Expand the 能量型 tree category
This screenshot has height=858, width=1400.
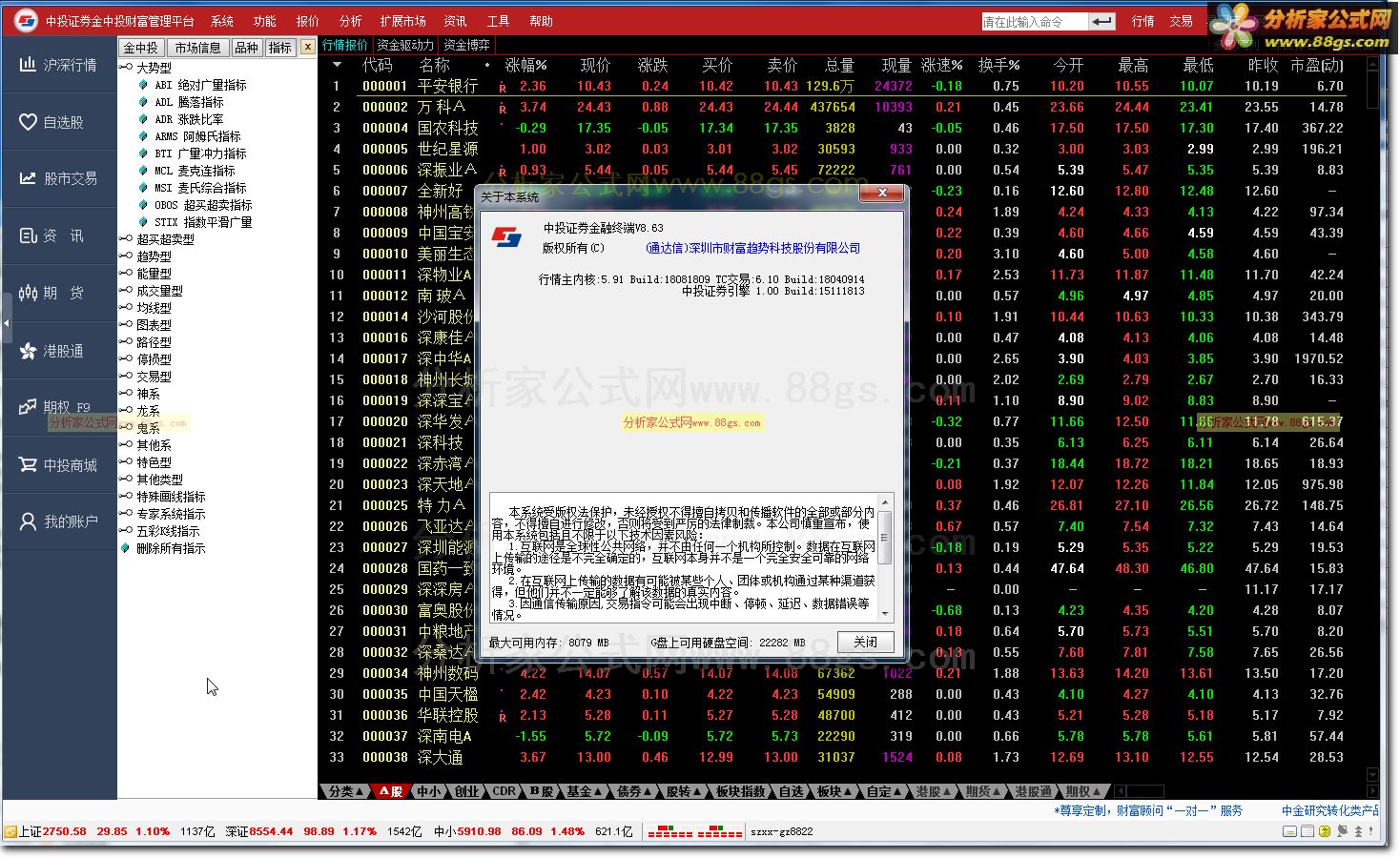(x=126, y=274)
